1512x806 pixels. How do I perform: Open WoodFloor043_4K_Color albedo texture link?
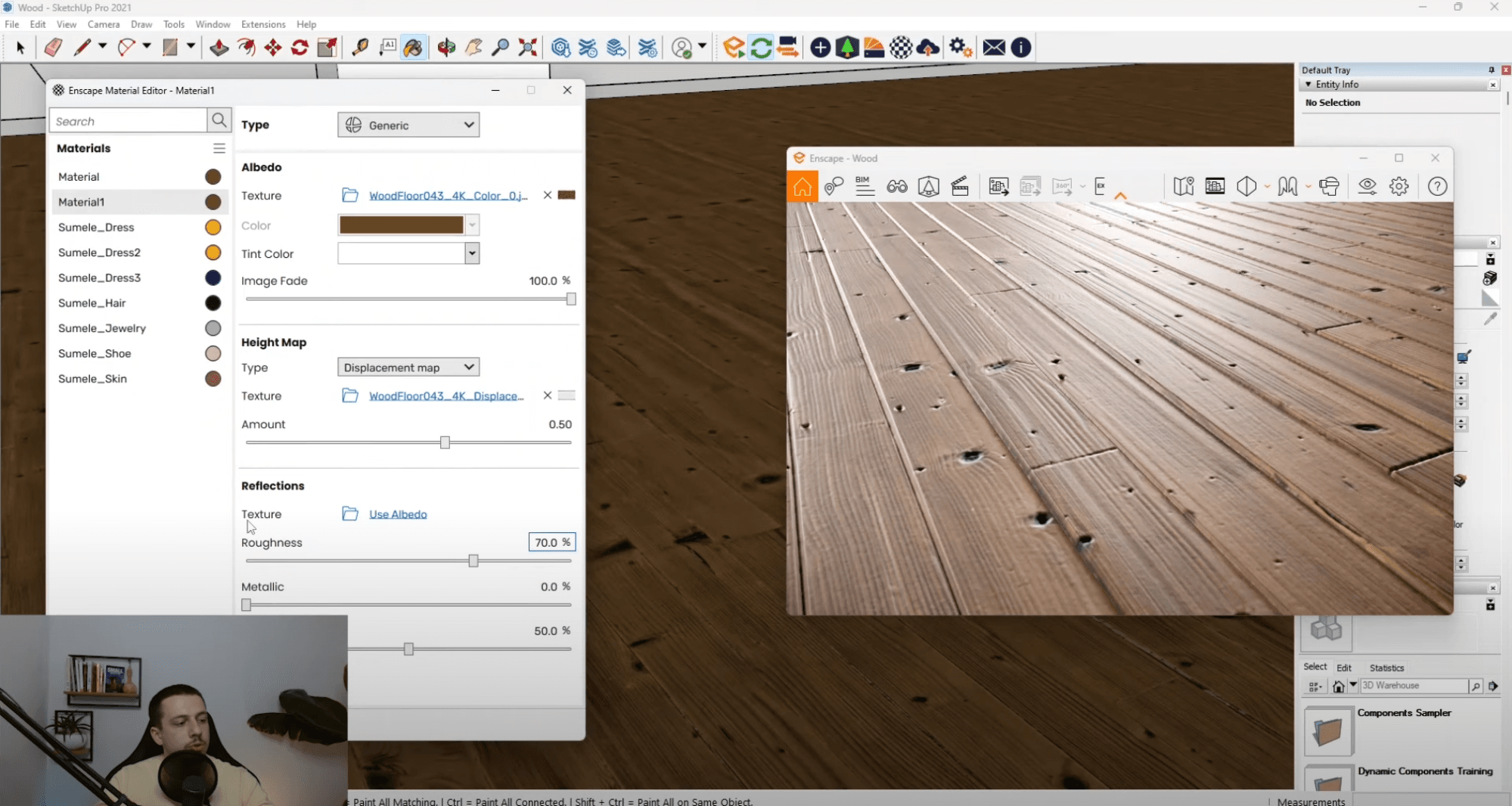coord(448,196)
